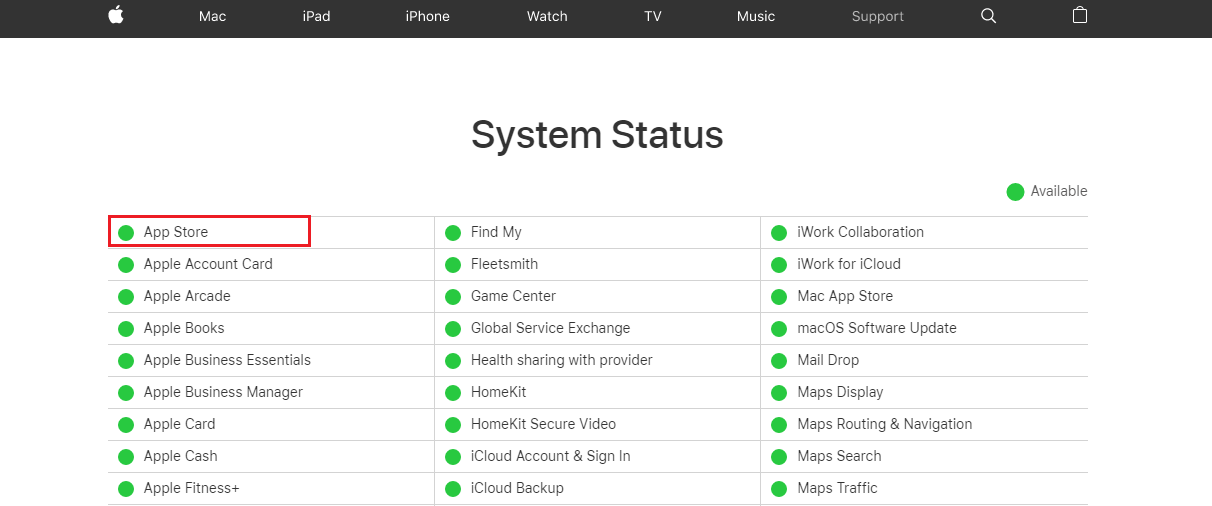Viewport: 1212px width, 506px height.
Task: Click green dot next to iWork Collaboration
Action: [779, 233]
